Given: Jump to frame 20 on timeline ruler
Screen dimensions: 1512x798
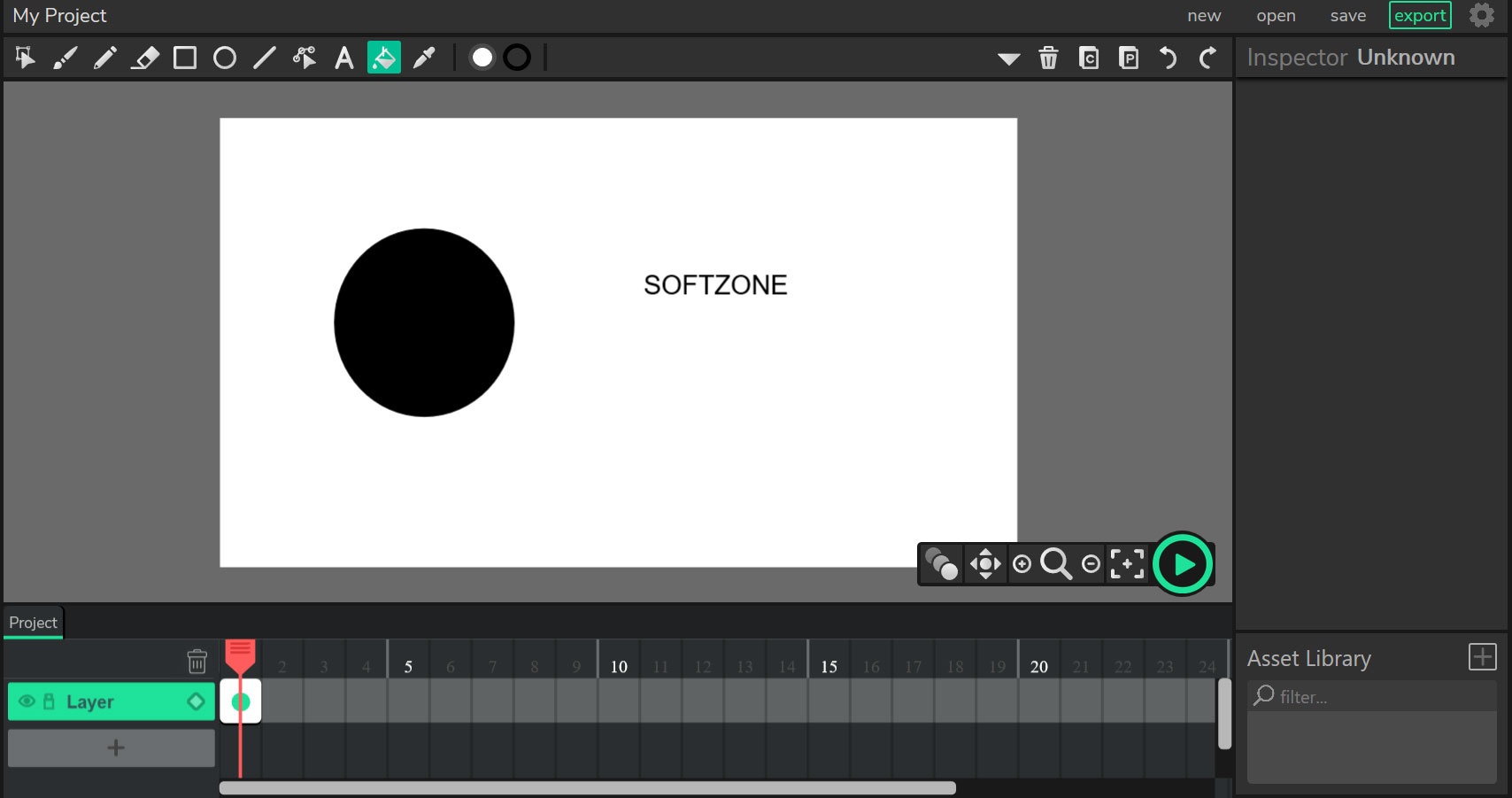Looking at the screenshot, I should 1039,667.
